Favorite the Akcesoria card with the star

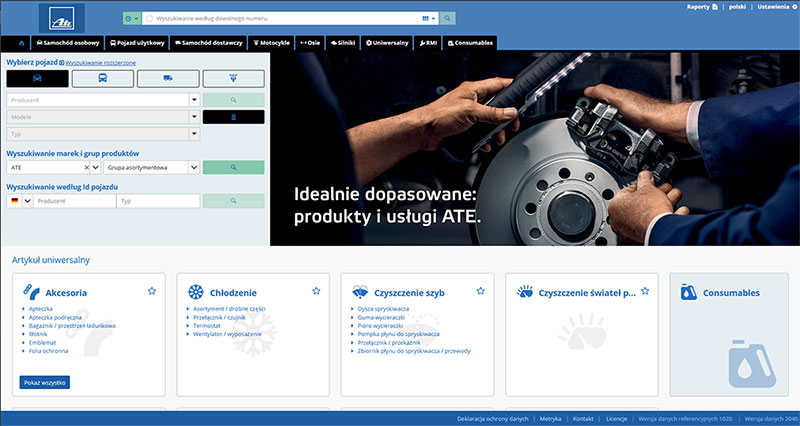[152, 291]
